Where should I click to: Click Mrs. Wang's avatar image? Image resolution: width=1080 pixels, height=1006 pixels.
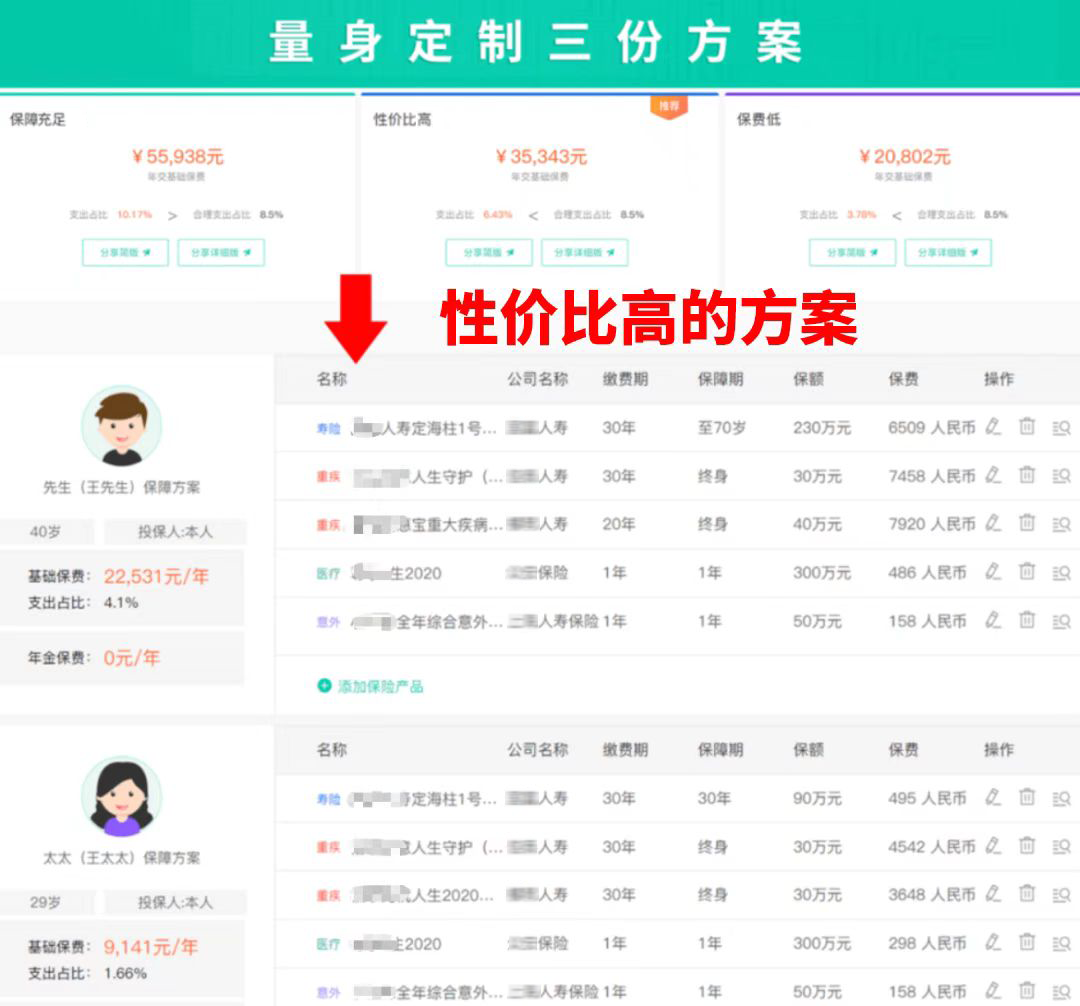pos(121,797)
